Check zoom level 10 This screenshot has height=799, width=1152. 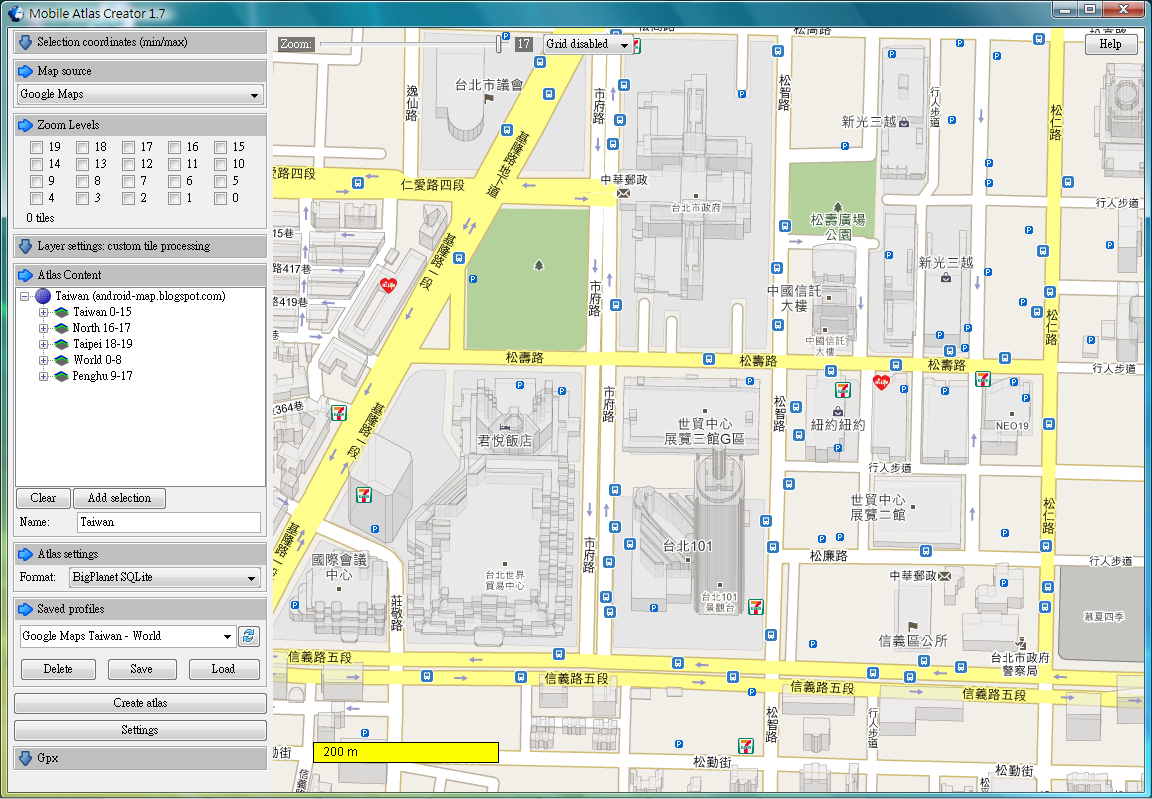[220, 164]
